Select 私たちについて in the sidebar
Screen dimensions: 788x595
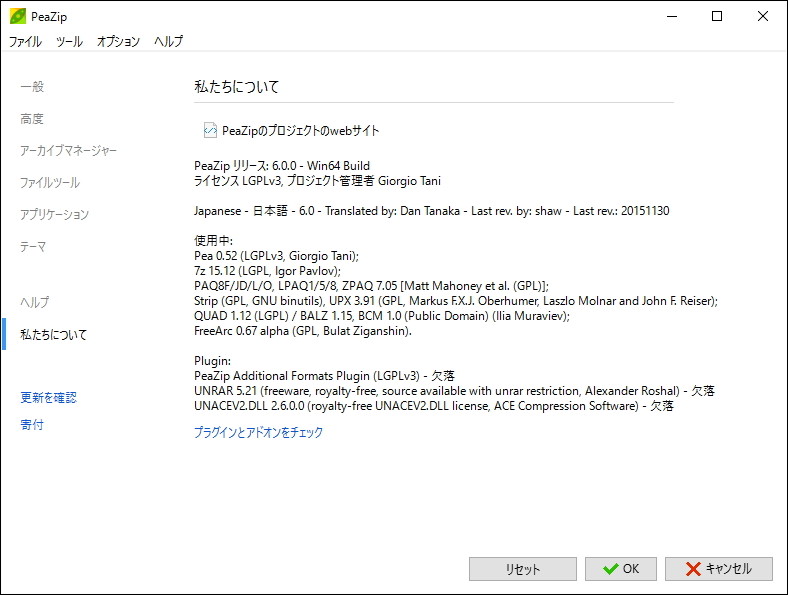coord(54,334)
